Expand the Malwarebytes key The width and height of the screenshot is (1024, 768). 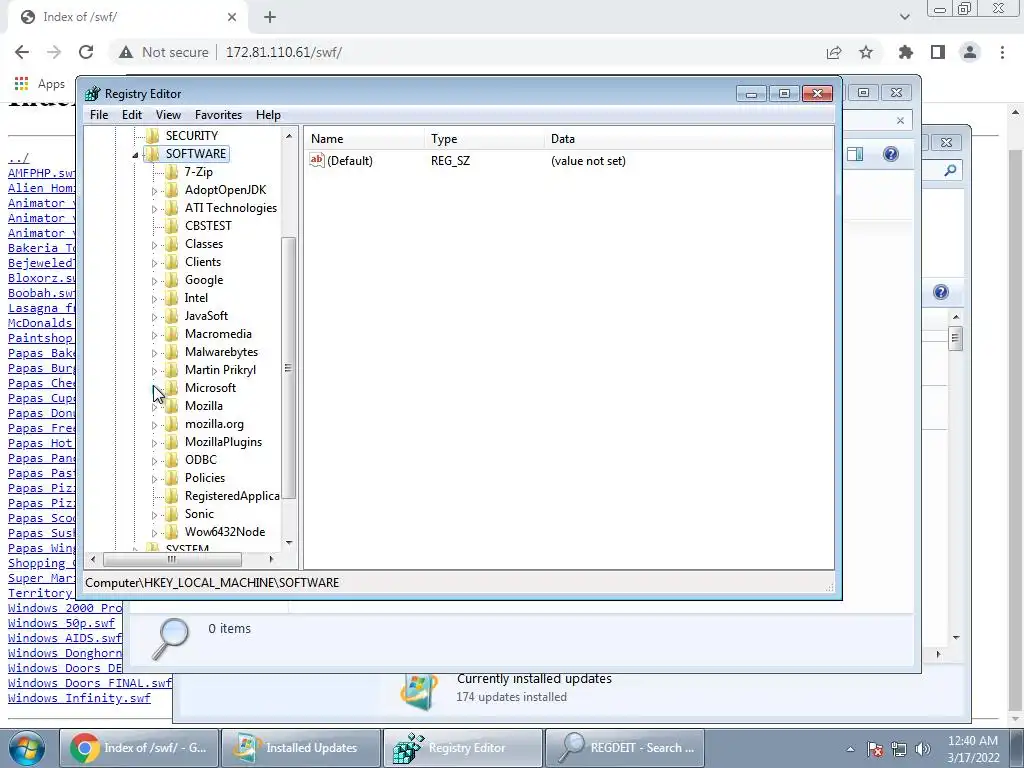[x=154, y=353]
